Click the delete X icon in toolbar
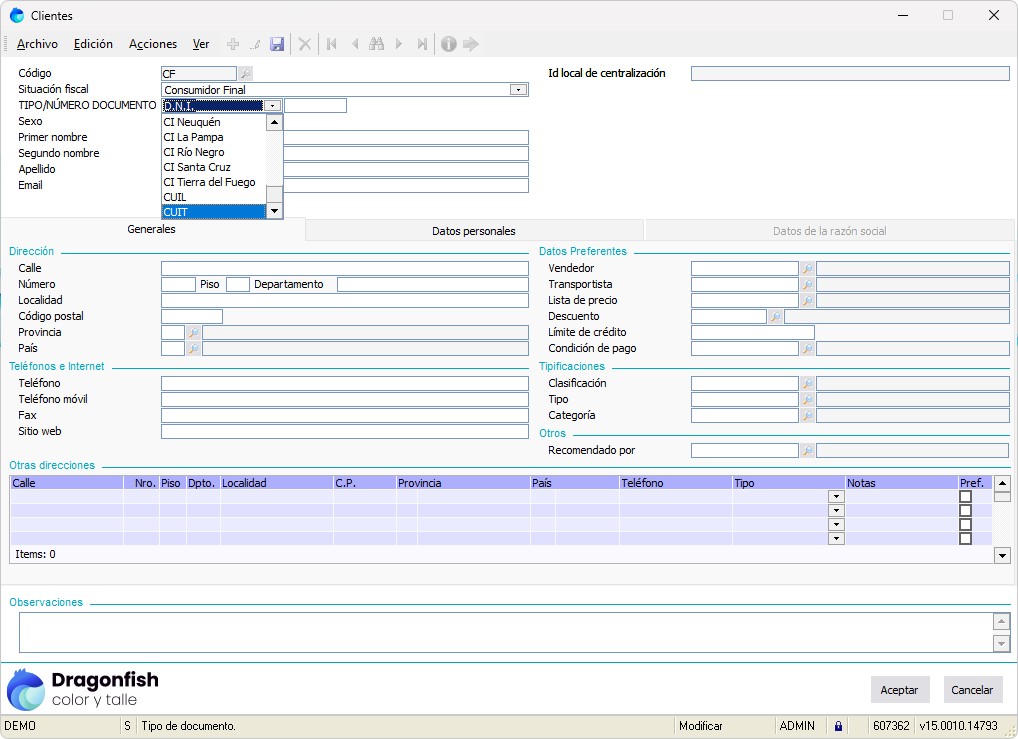The width and height of the screenshot is (1018, 739). pos(305,44)
